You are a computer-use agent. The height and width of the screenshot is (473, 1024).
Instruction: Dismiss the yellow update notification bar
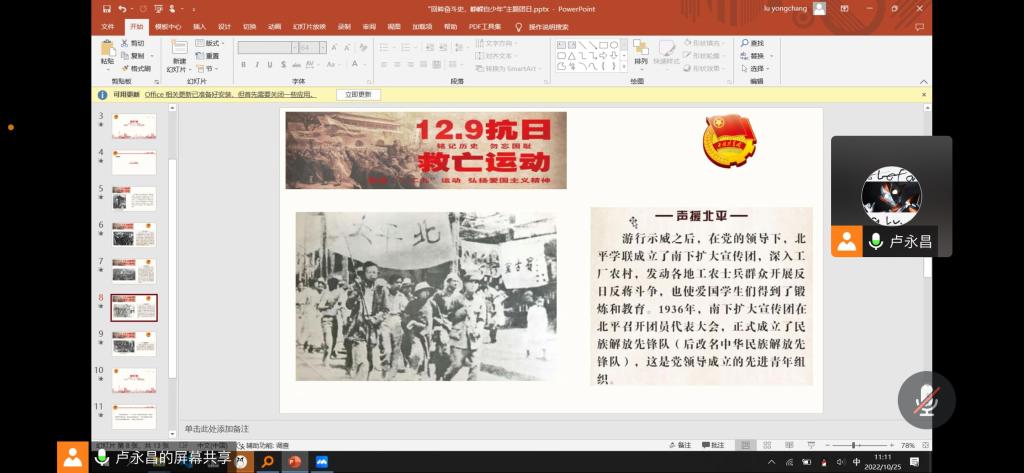(923, 95)
